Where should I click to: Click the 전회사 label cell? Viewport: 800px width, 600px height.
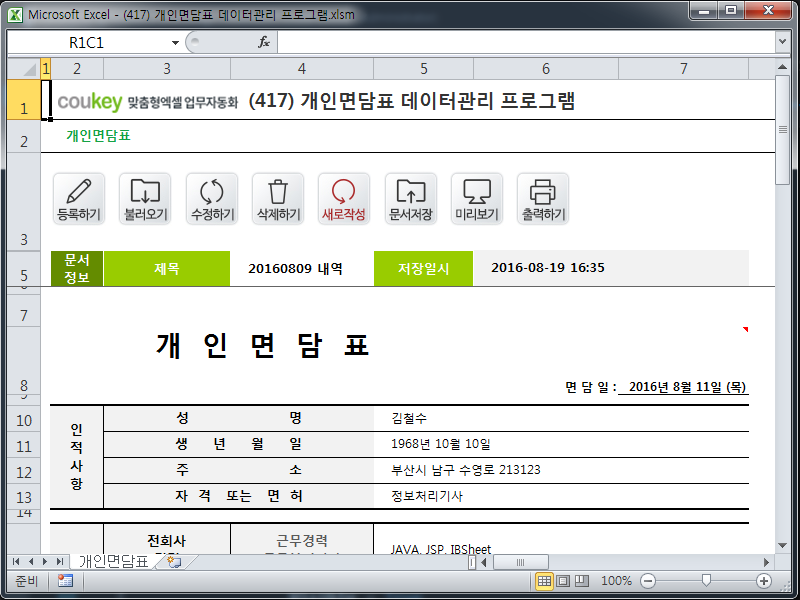point(167,541)
